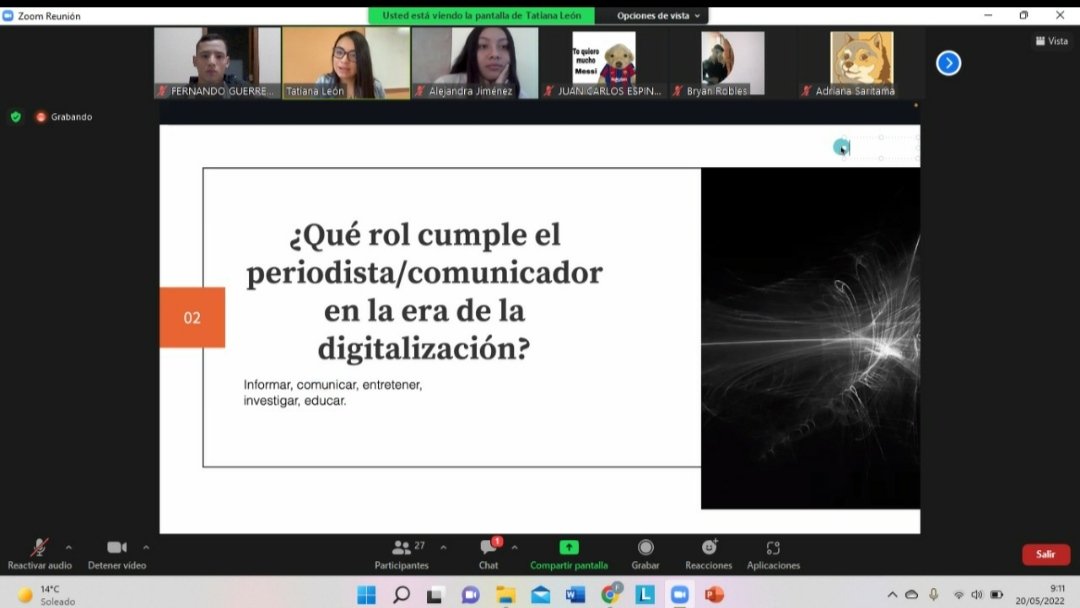Image resolution: width=1080 pixels, height=608 pixels.
Task: Select Adriana Saritama's participant tile
Action: coord(861,63)
